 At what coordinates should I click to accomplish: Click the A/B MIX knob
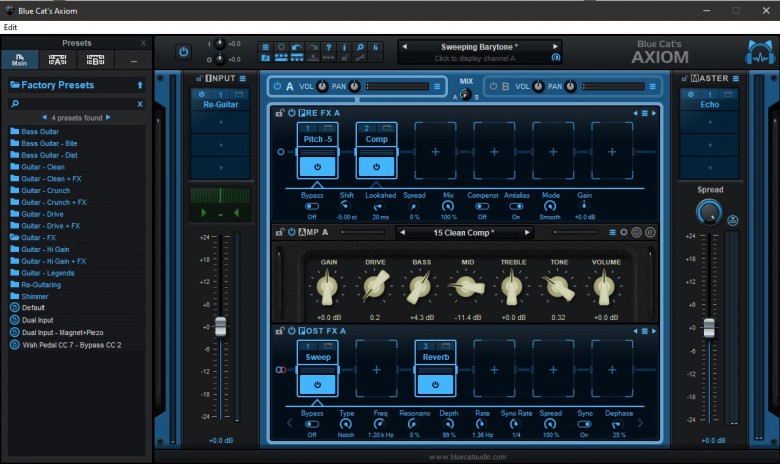click(465, 94)
